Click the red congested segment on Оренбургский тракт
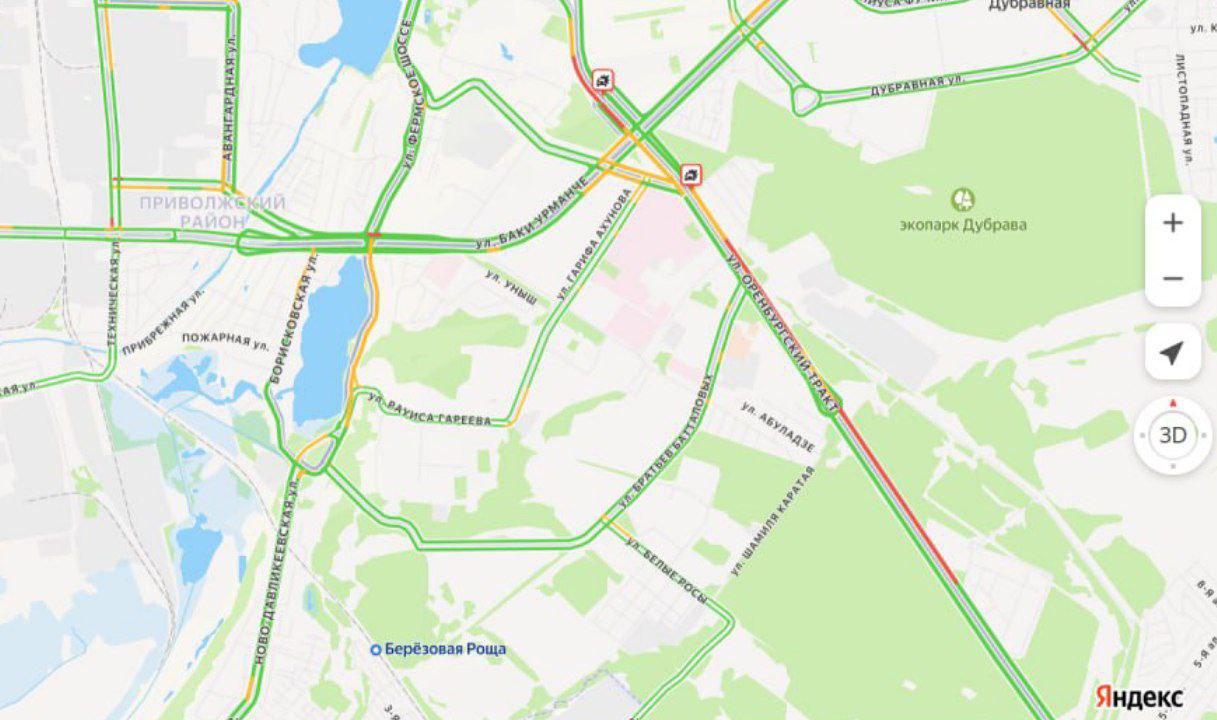This screenshot has width=1217, height=720. [x=896, y=497]
